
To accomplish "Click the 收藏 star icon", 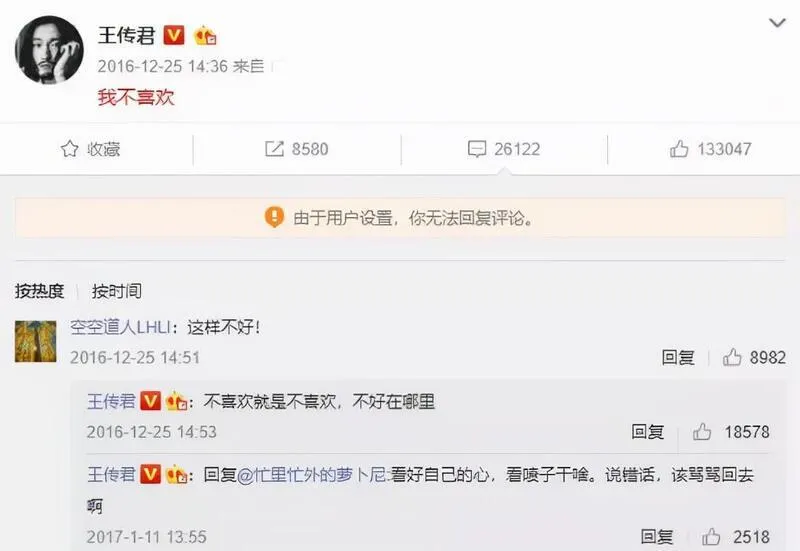I will tap(69, 149).
